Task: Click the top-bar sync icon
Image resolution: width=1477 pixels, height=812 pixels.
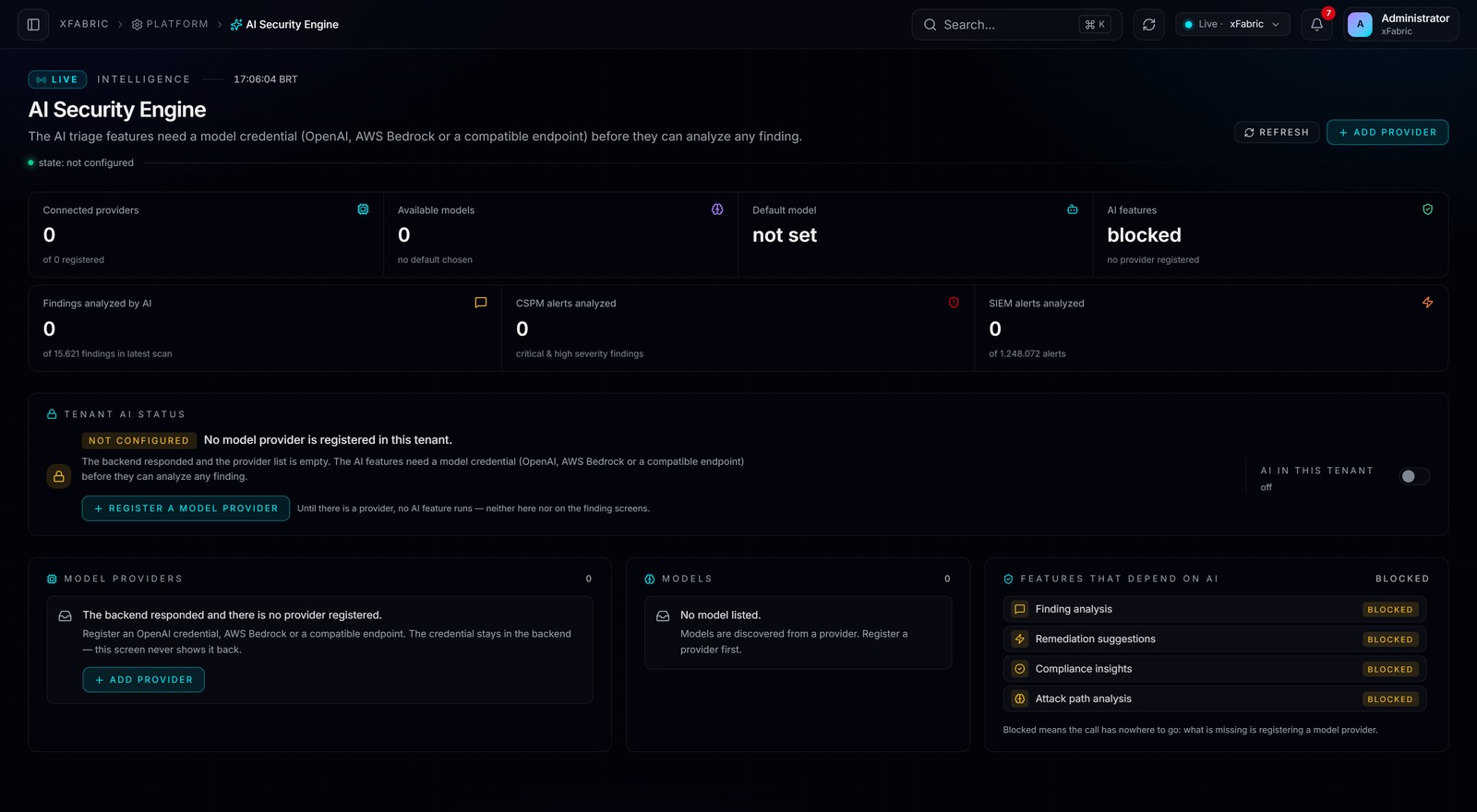Action: [1148, 25]
